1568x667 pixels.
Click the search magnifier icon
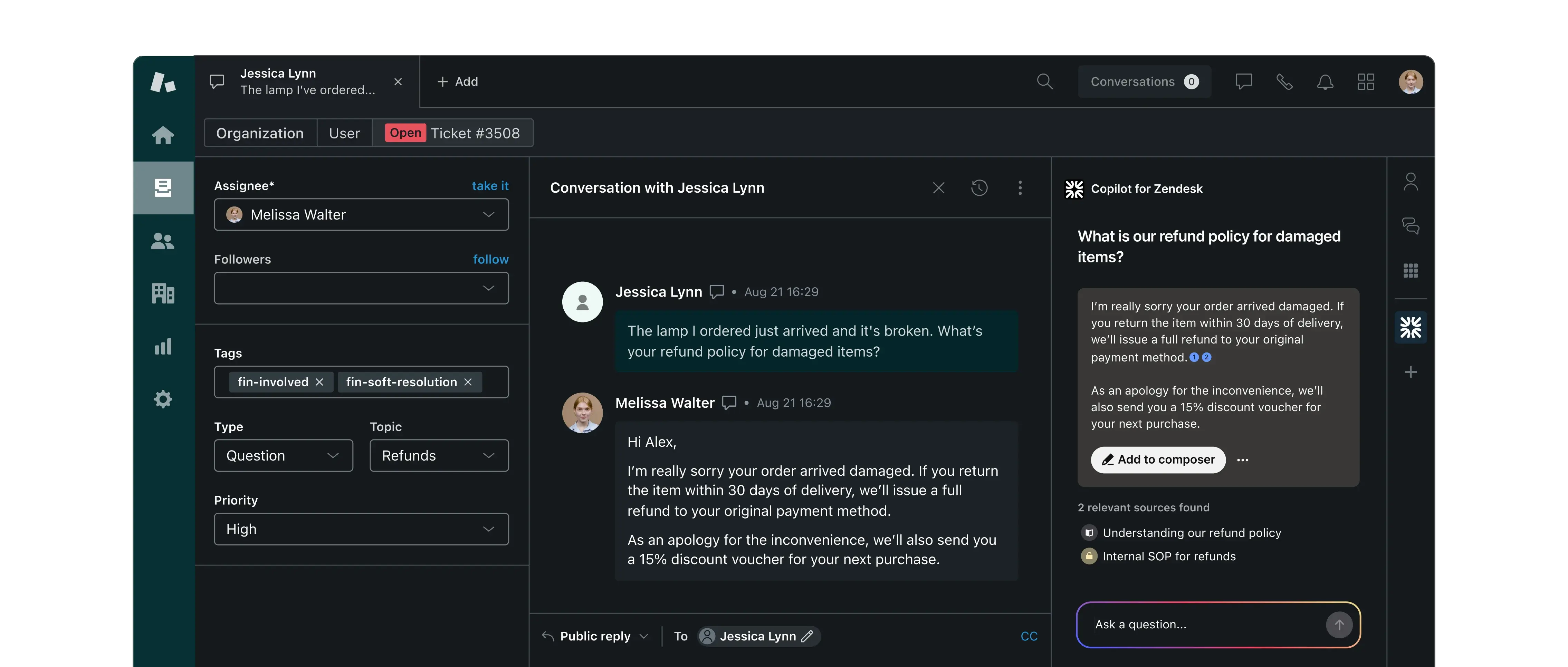point(1044,81)
